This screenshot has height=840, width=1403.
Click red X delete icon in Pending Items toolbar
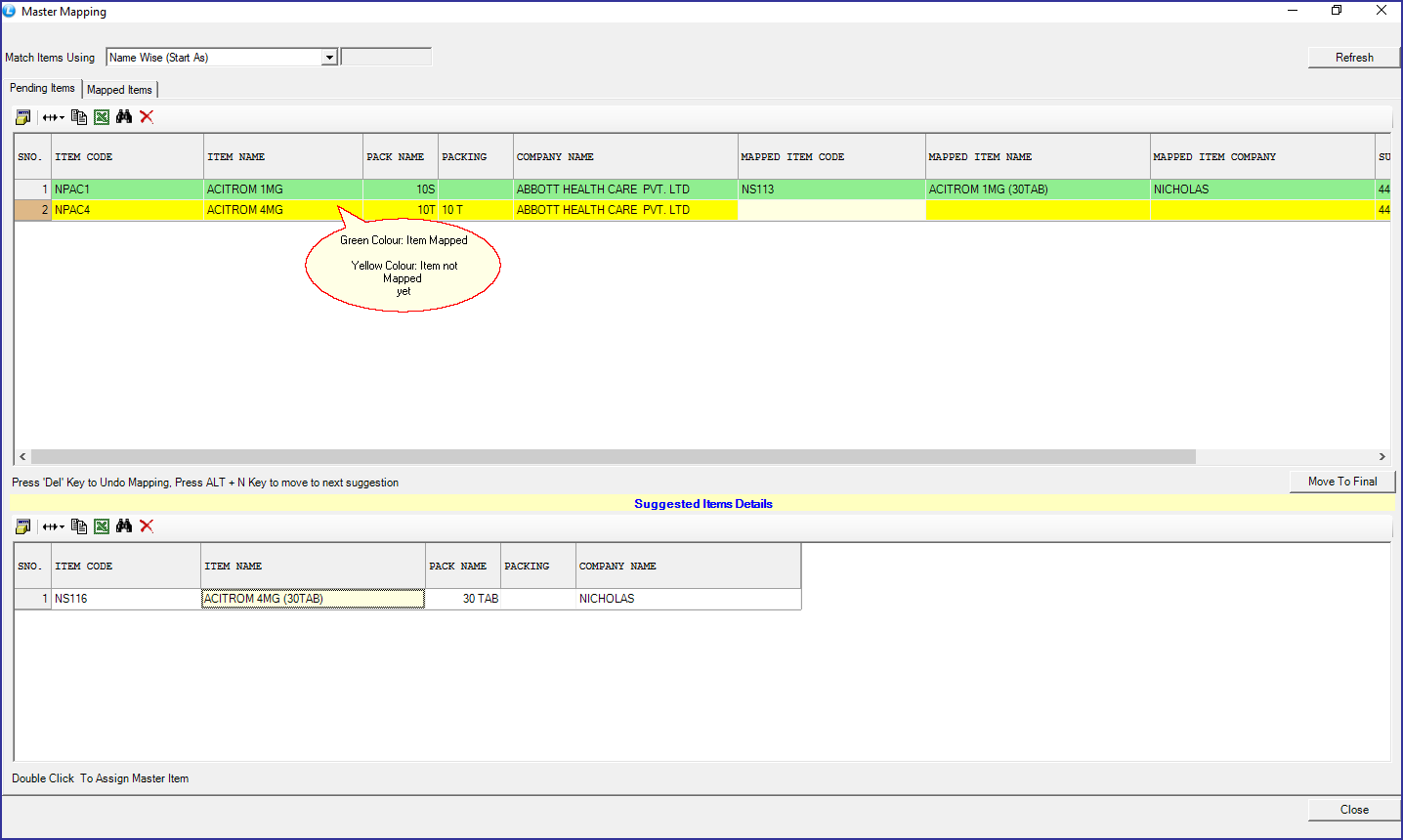147,117
